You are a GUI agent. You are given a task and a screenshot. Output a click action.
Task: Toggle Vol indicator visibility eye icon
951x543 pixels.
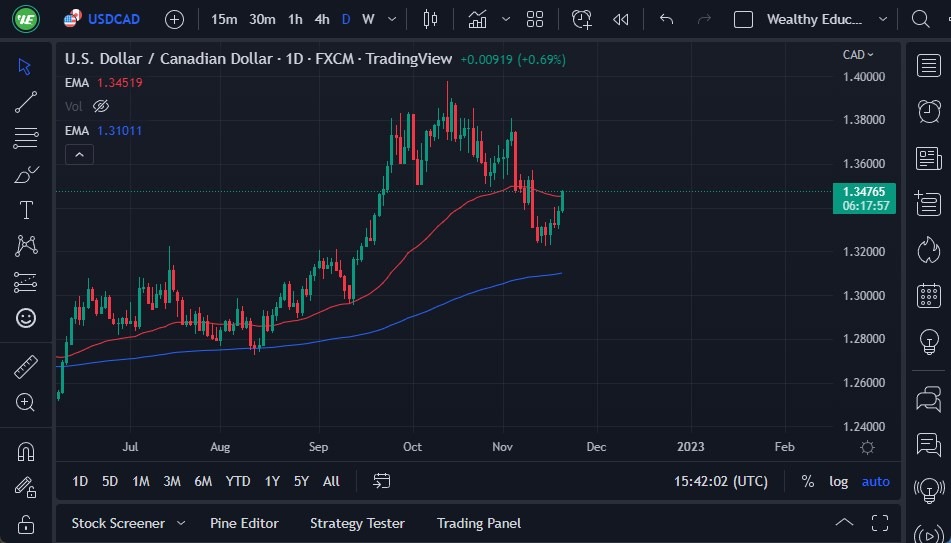click(101, 106)
